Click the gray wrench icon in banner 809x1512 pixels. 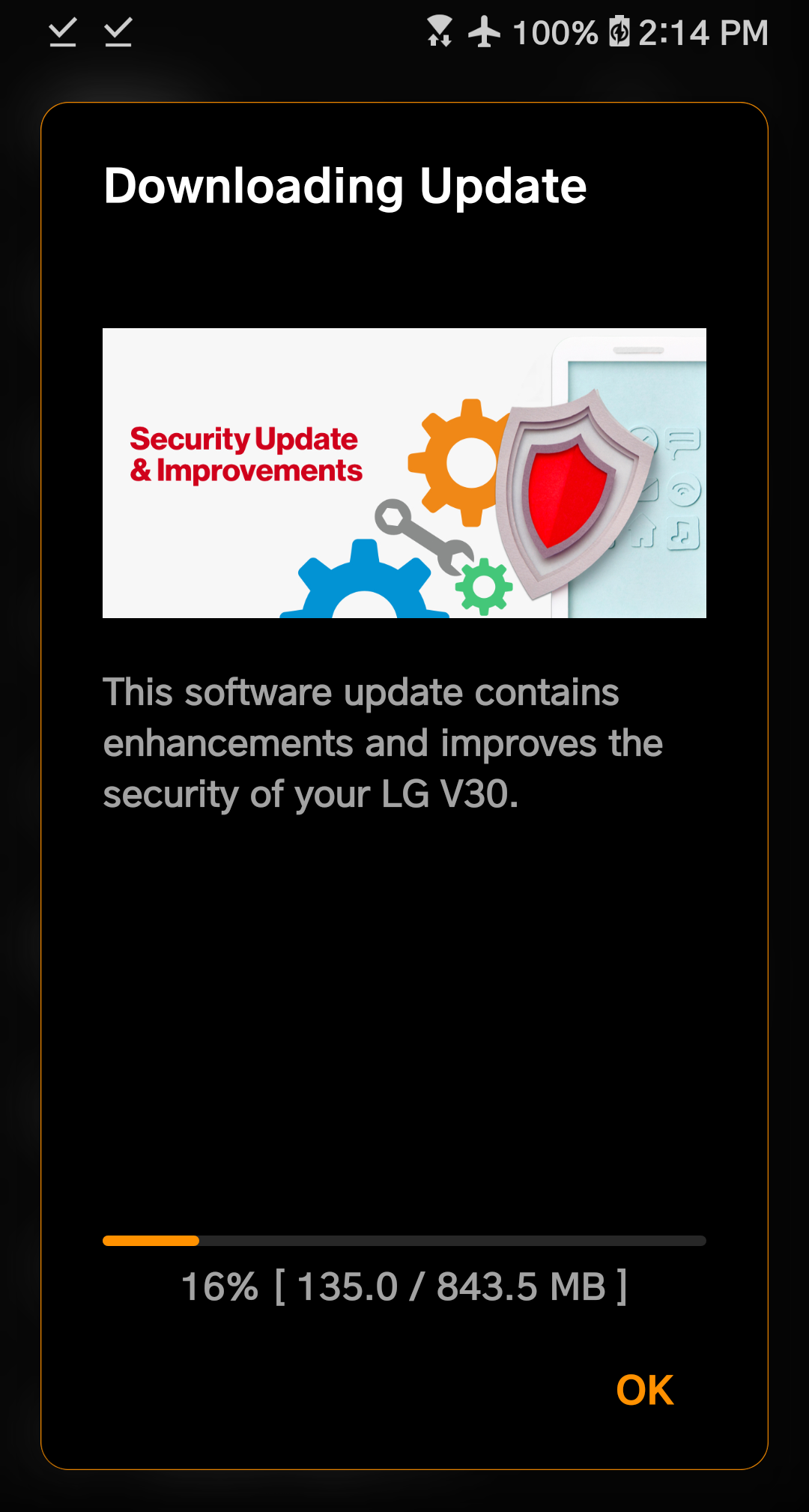(423, 537)
